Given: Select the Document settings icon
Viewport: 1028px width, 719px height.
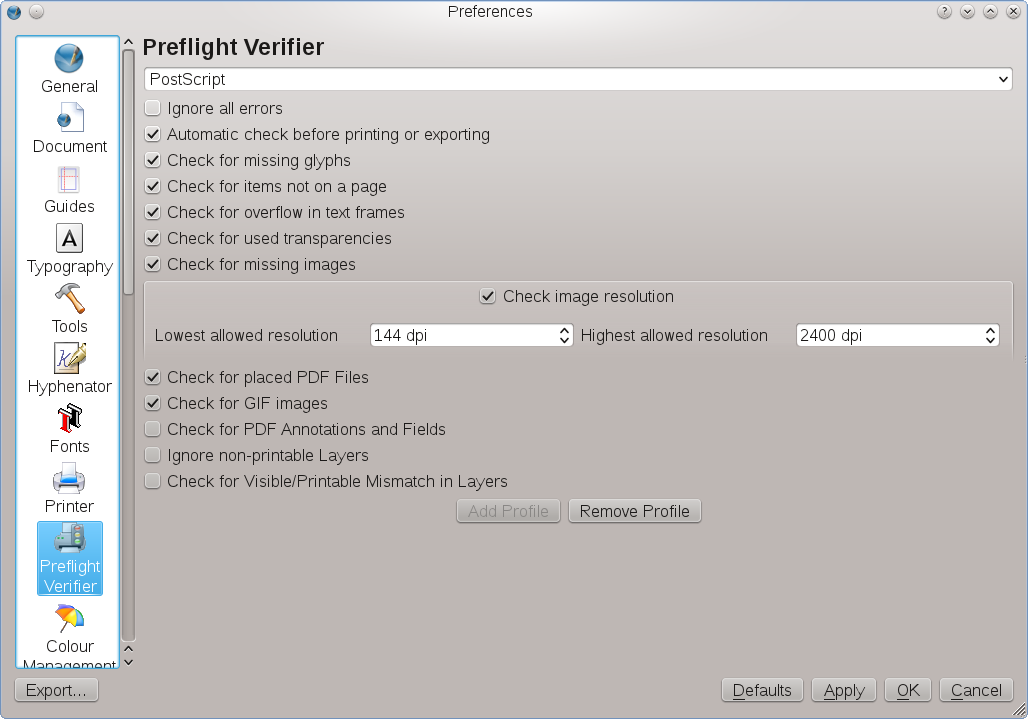Looking at the screenshot, I should 69,119.
